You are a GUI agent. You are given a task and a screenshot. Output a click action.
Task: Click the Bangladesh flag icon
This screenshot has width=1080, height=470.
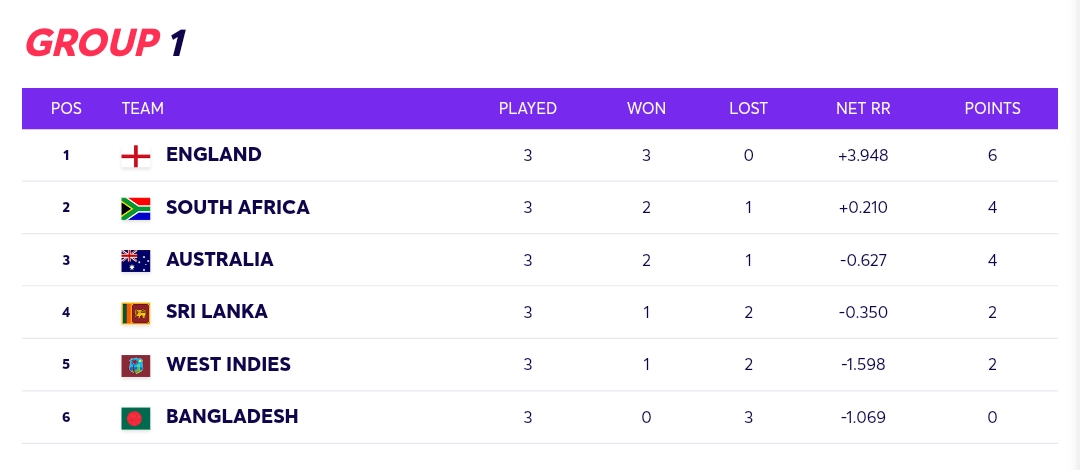136,418
